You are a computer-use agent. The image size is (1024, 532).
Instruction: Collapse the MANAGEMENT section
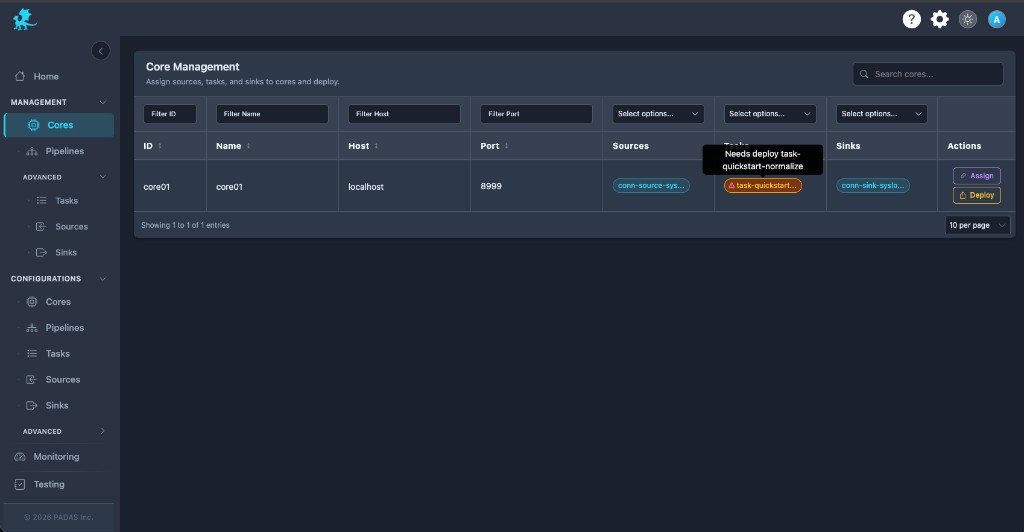pyautogui.click(x=103, y=102)
